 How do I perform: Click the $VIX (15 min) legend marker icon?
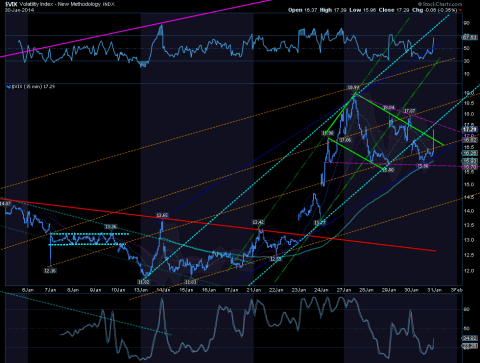click(9, 87)
